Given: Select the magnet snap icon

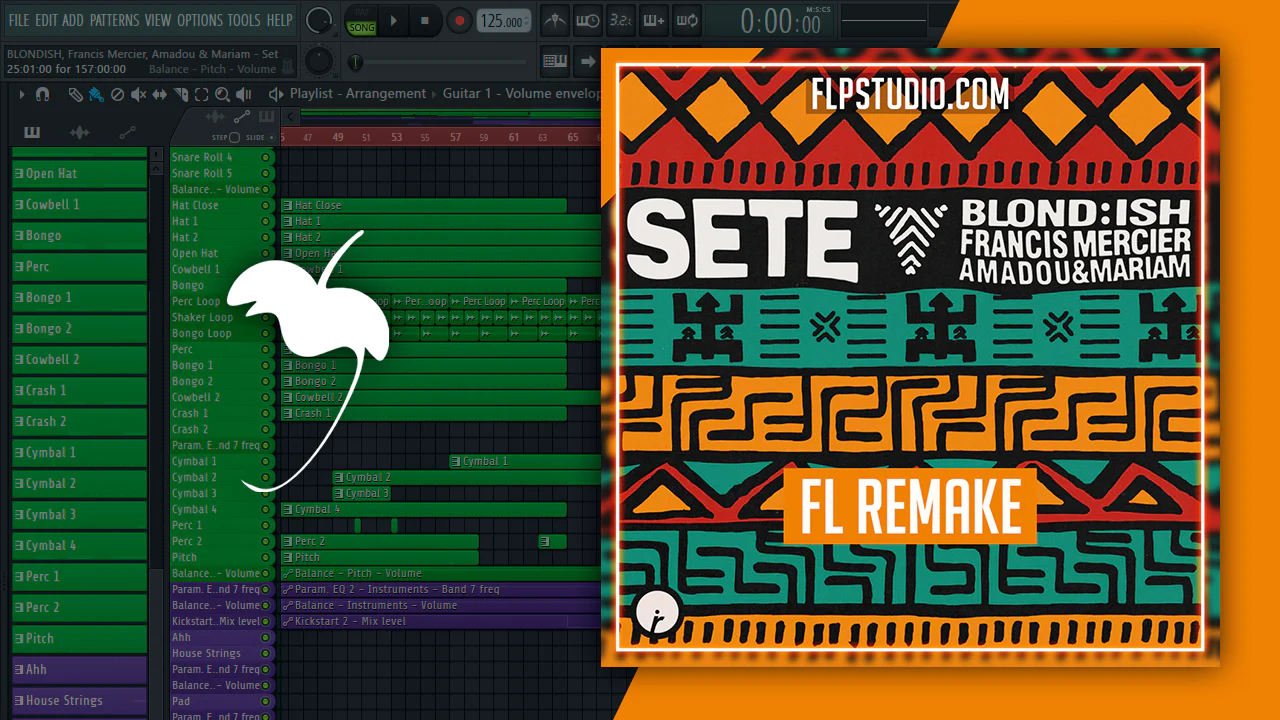Looking at the screenshot, I should pyautogui.click(x=42, y=94).
